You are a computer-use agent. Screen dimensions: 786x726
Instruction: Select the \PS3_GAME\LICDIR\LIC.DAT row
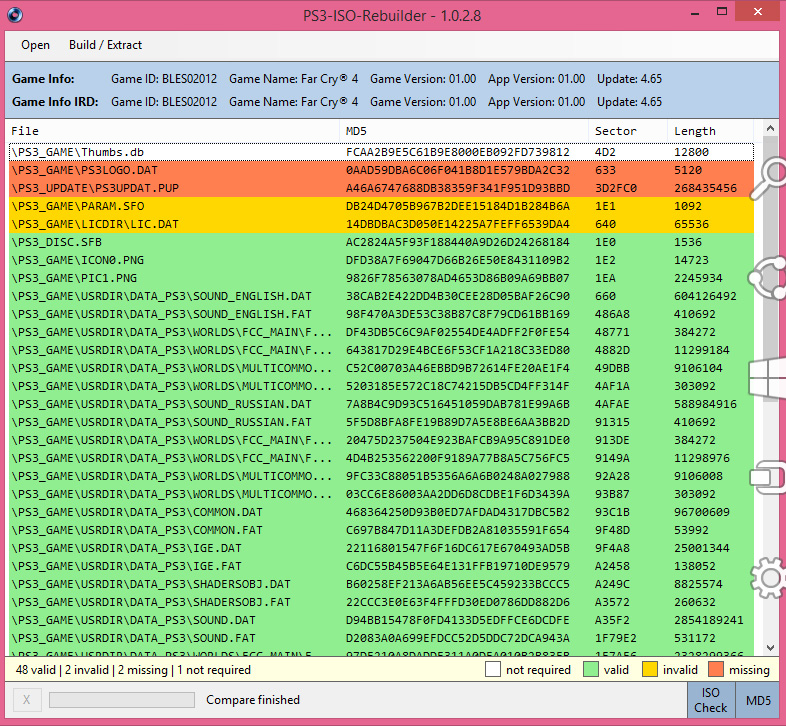coord(381,224)
